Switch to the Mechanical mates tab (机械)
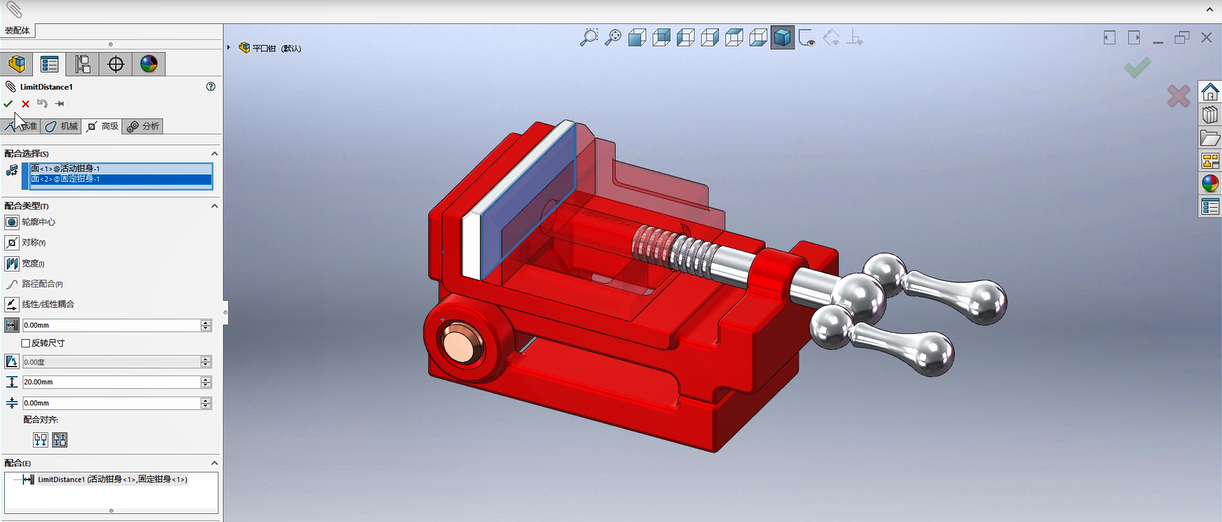 point(61,126)
